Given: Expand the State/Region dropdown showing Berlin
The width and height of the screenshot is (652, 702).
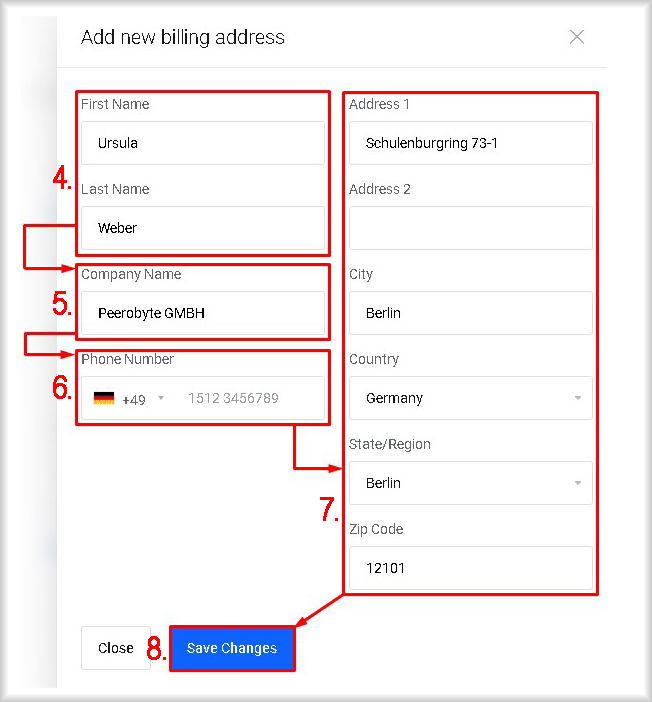Looking at the screenshot, I should 471,483.
